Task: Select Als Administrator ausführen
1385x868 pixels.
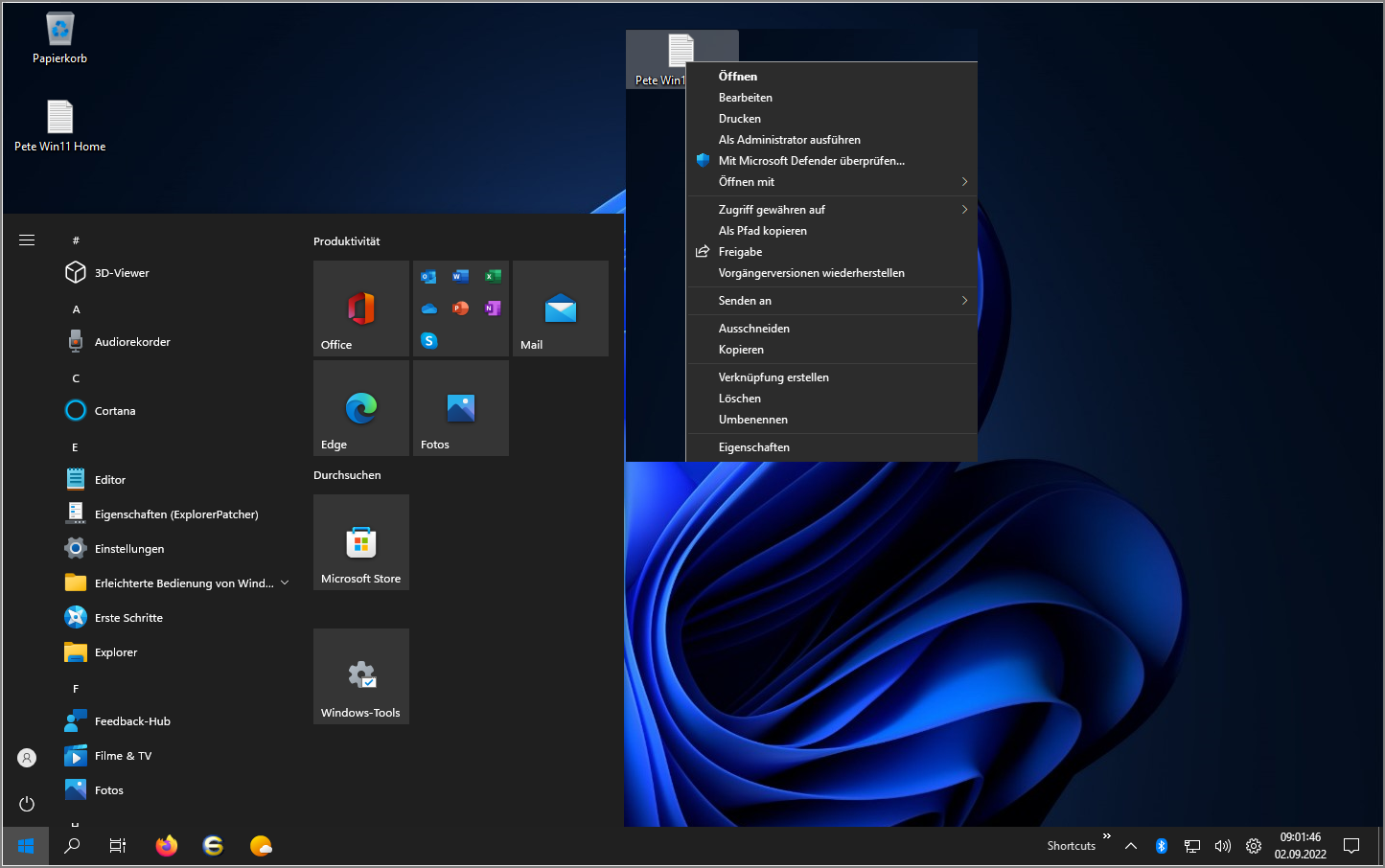Action: tap(832, 140)
